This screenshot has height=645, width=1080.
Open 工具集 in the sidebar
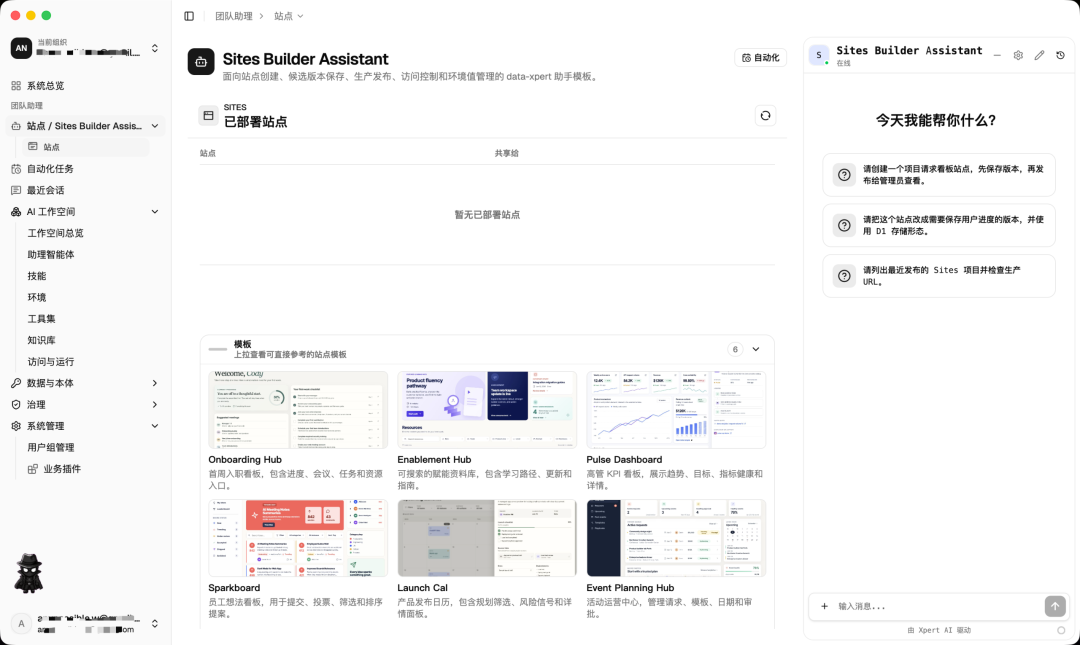pyautogui.click(x=41, y=318)
